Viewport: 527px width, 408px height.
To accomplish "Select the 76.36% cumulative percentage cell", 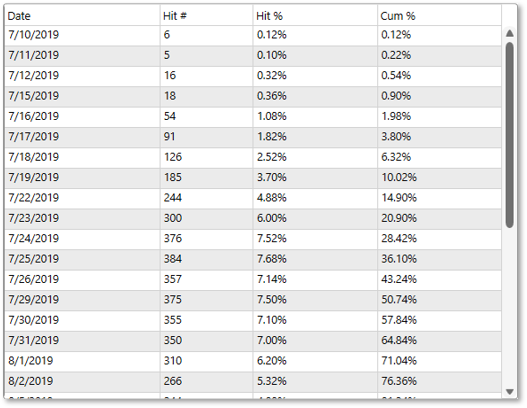I will pos(439,381).
